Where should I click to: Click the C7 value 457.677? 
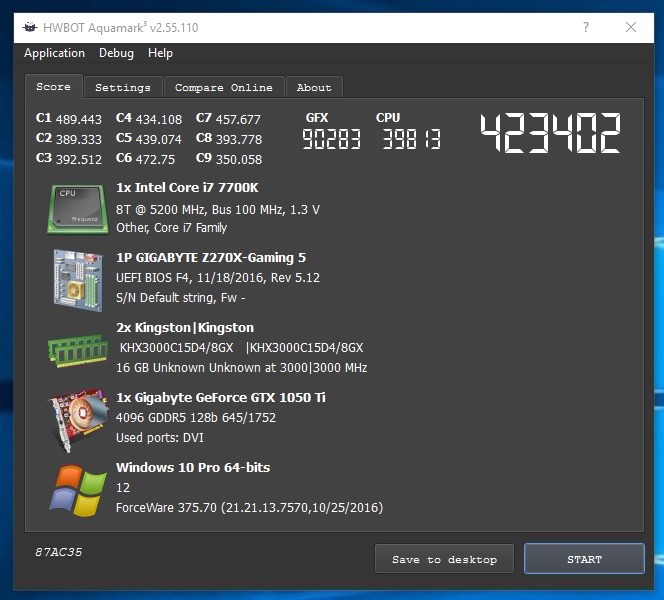point(238,119)
